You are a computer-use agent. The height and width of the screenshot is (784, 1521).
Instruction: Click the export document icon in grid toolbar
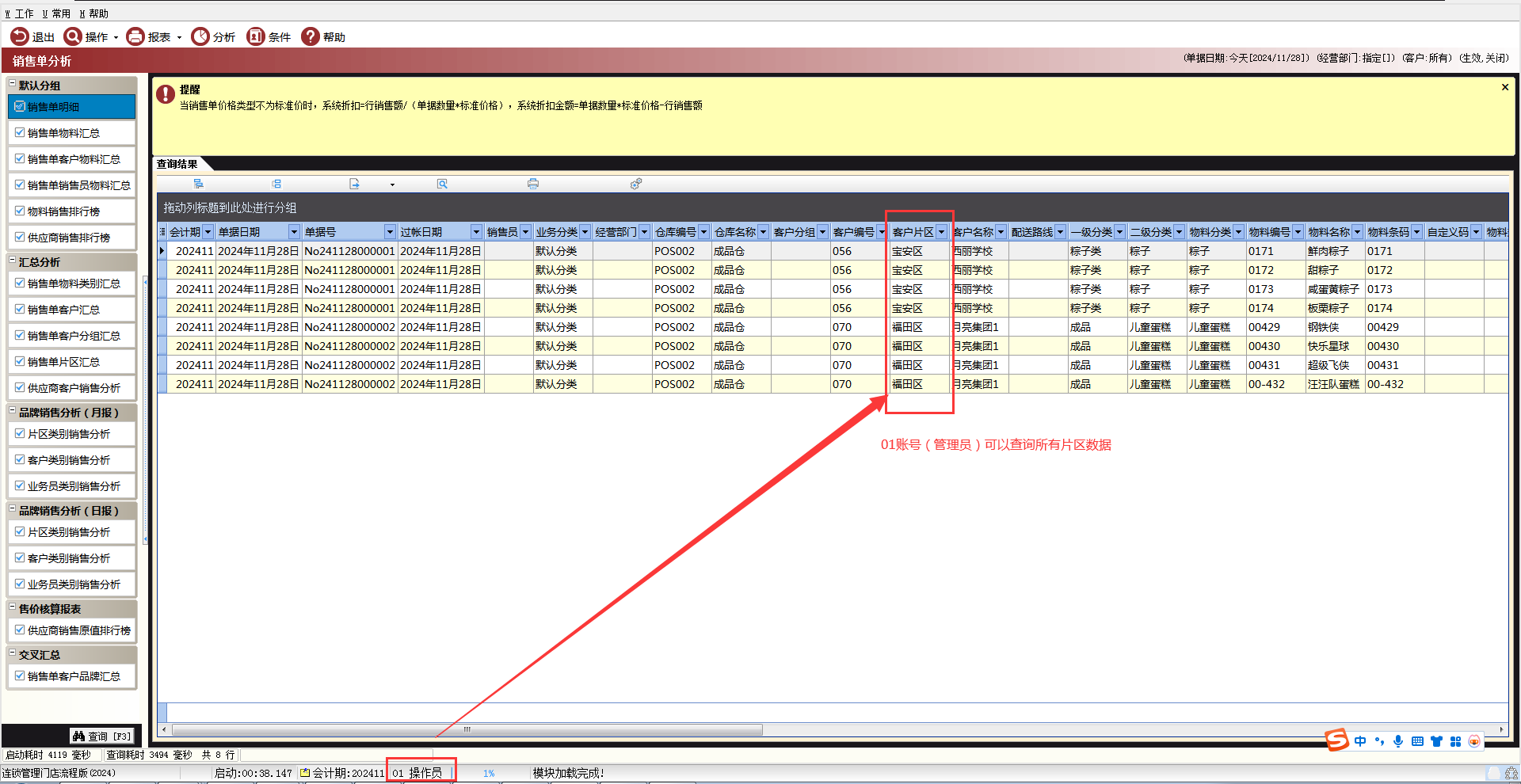click(354, 184)
